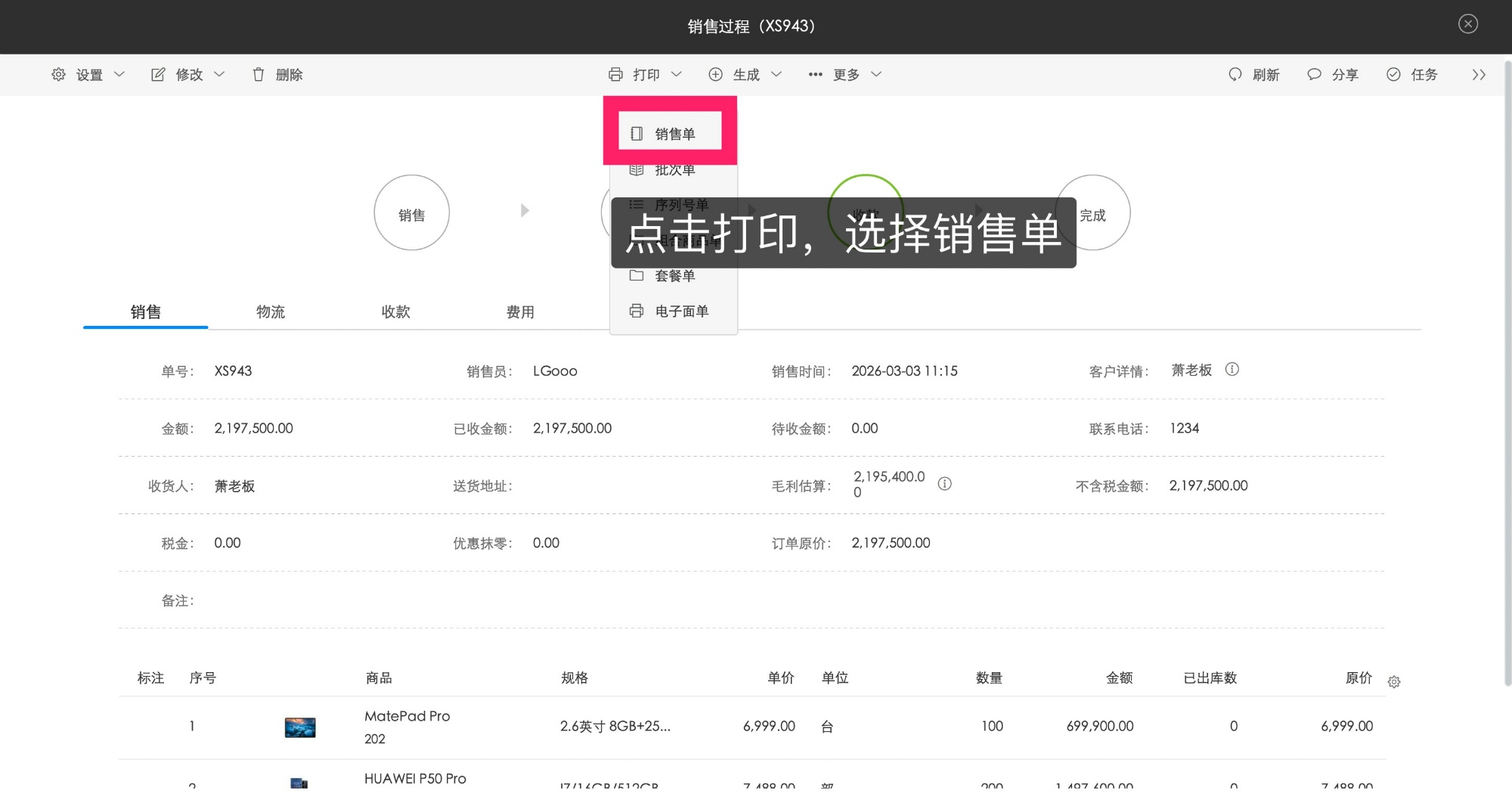Screen dimensions: 1512x809
Task: Open the 设置 settings gear icon
Action: coord(57,74)
